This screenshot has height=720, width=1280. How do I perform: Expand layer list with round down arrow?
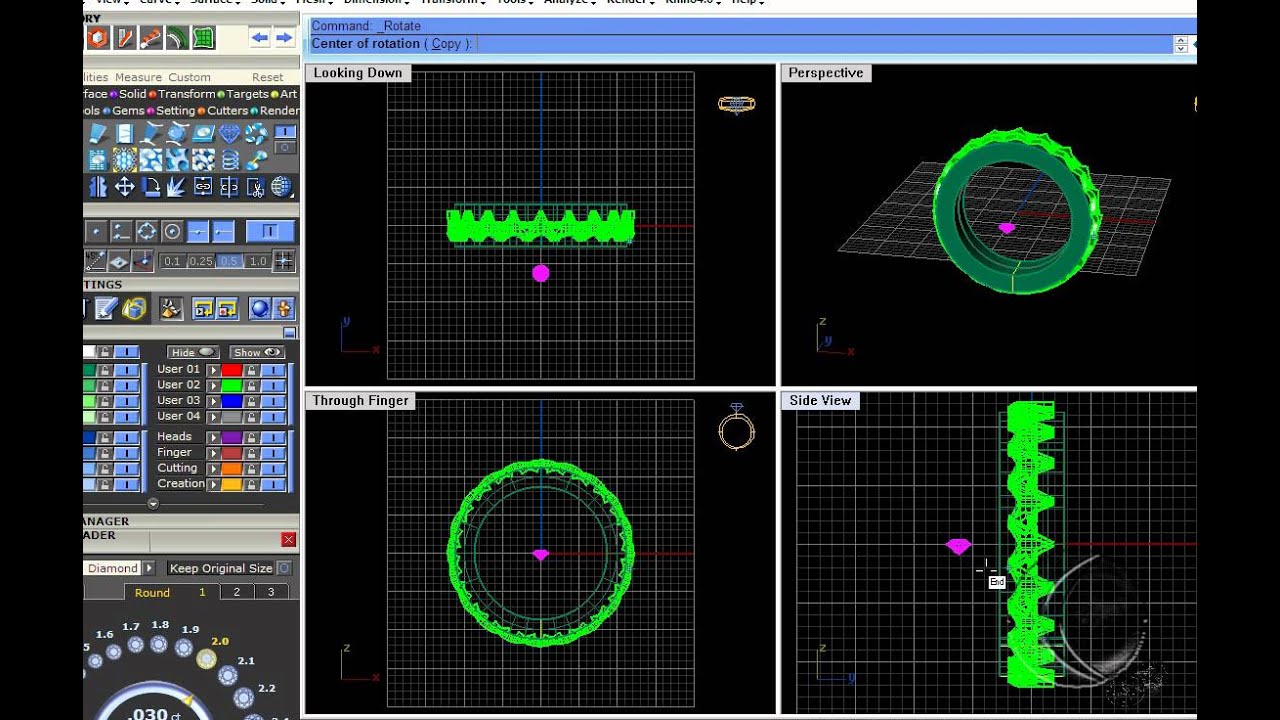pos(153,504)
